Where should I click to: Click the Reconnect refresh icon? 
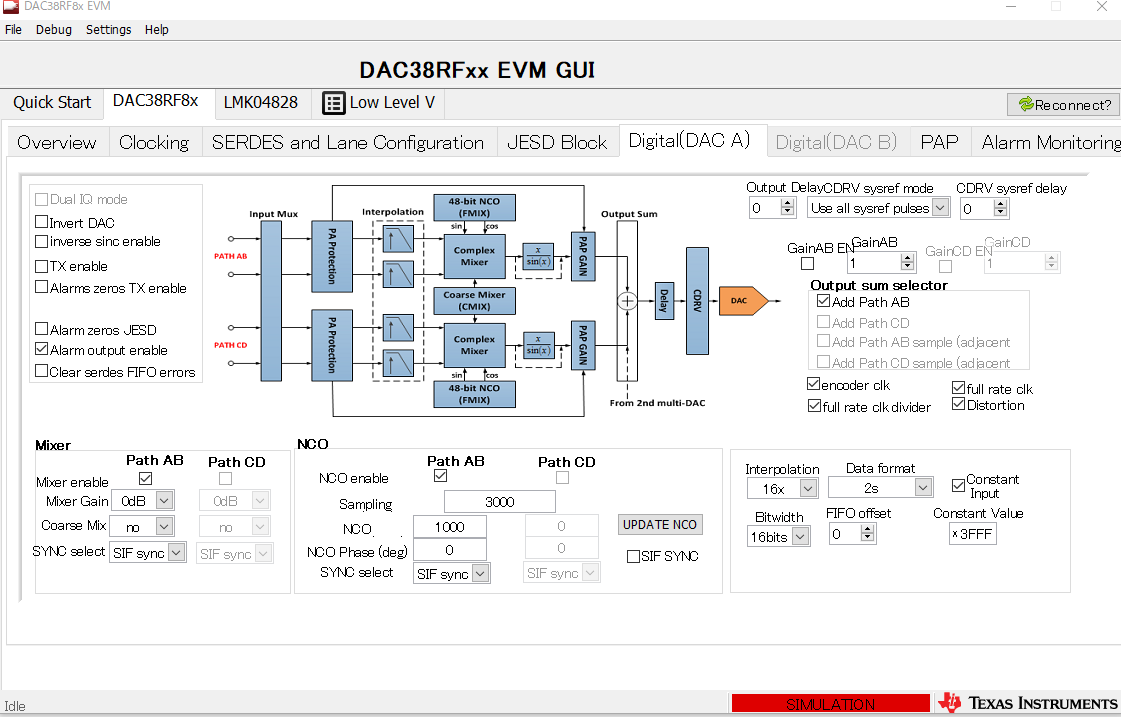click(1026, 104)
